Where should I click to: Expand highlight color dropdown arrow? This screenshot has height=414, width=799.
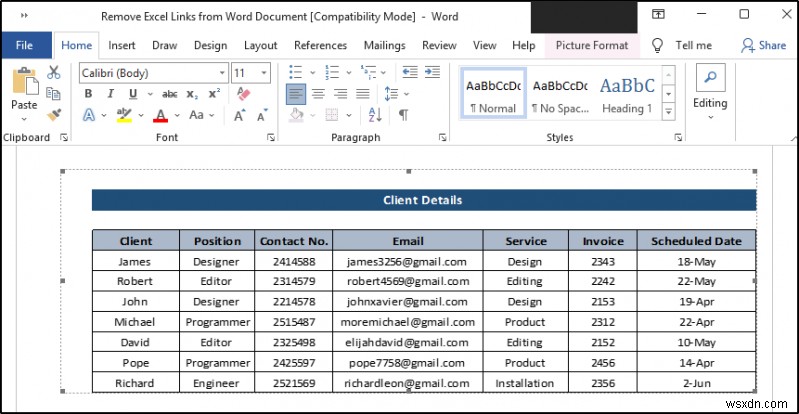click(141, 116)
